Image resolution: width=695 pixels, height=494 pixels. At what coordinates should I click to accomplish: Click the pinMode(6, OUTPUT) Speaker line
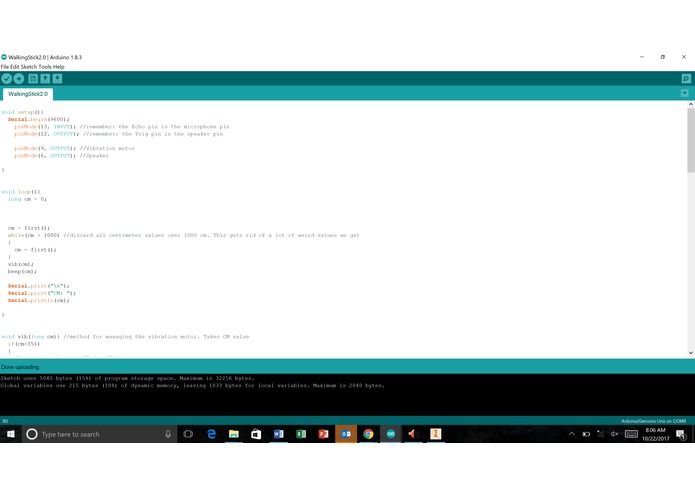pyautogui.click(x=61, y=156)
